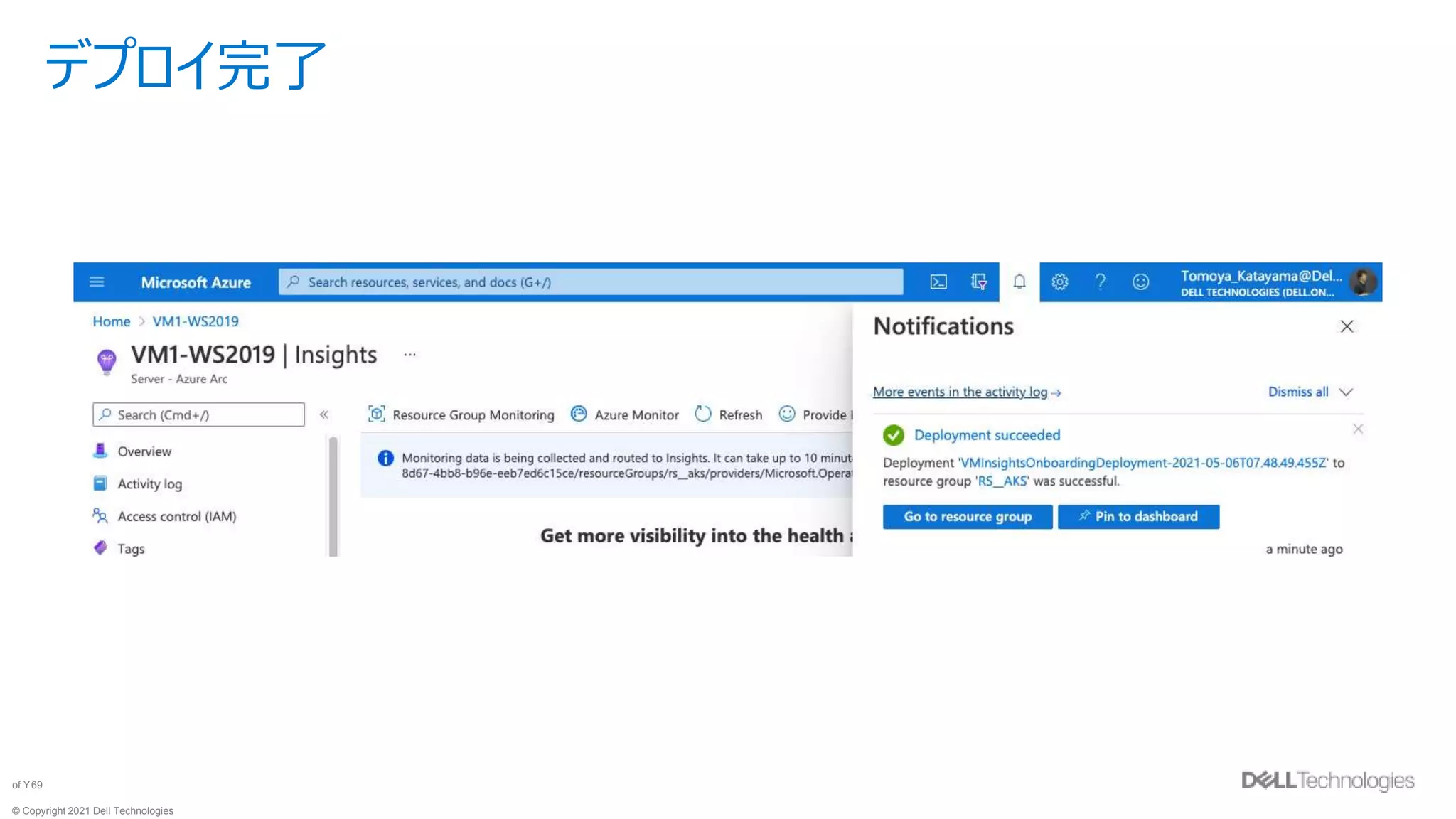Click Pin to dashboard button

click(1138, 517)
